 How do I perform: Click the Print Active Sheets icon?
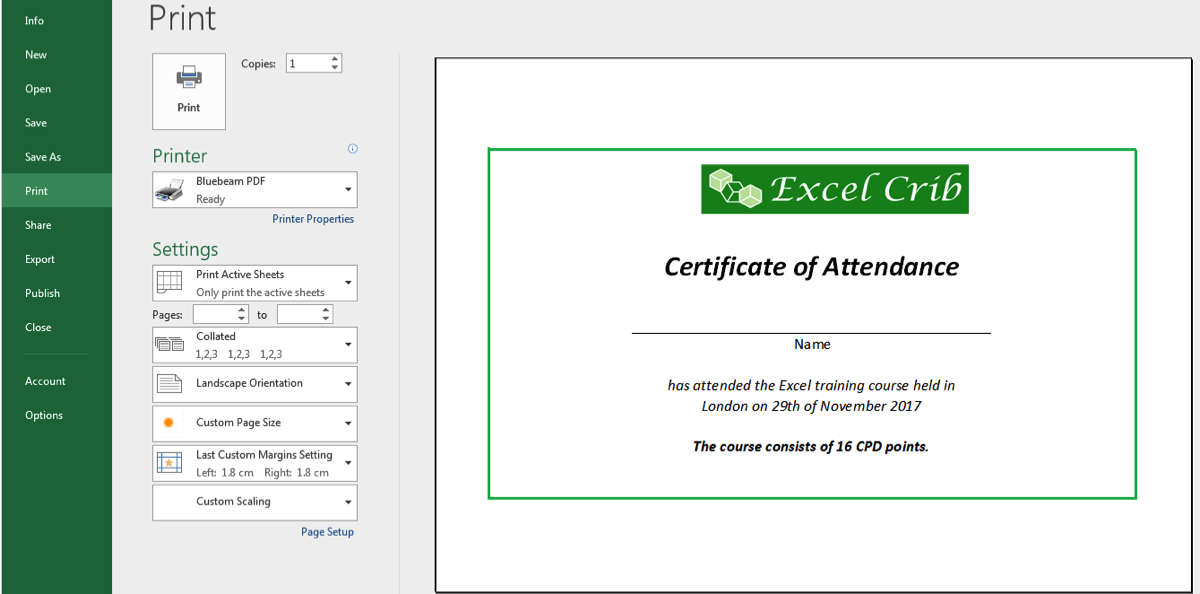[x=168, y=282]
